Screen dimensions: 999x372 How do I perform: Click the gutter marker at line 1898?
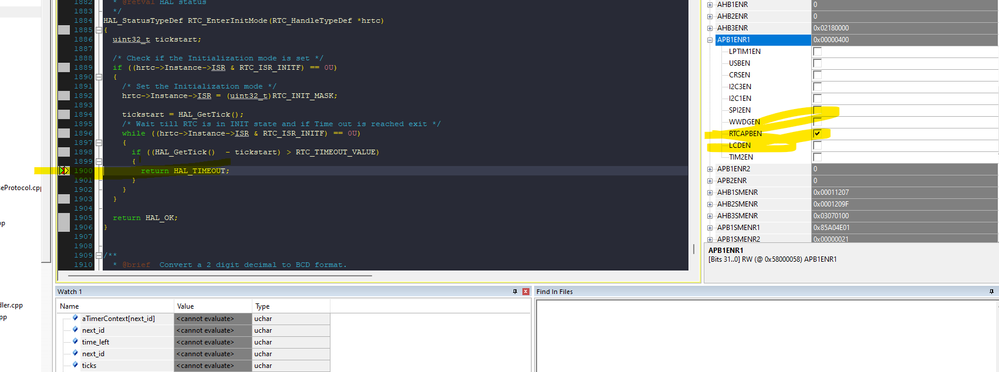[64, 152]
